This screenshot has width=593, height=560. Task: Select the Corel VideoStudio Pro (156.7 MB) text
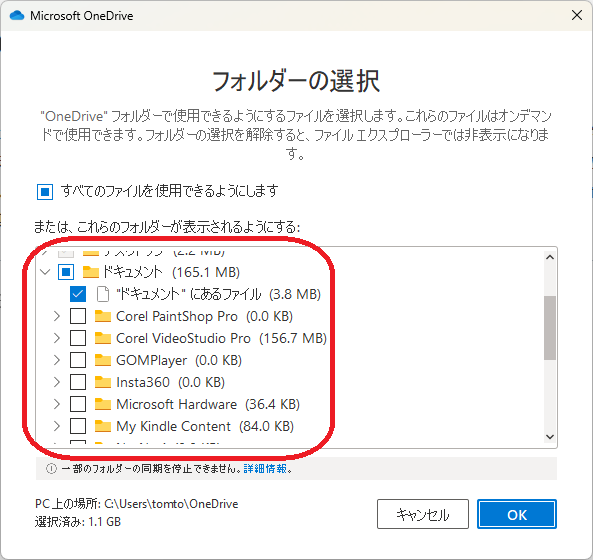point(221,338)
